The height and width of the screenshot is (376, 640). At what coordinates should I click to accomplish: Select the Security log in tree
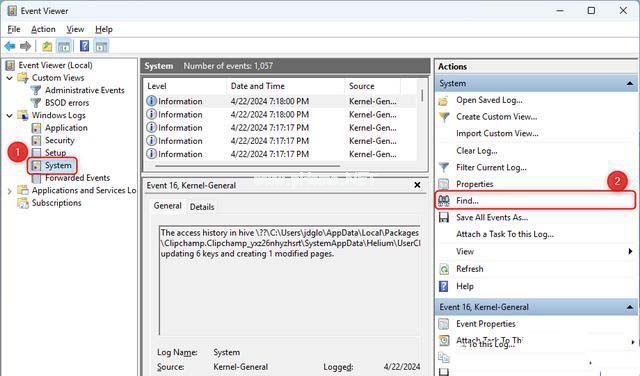pos(60,140)
